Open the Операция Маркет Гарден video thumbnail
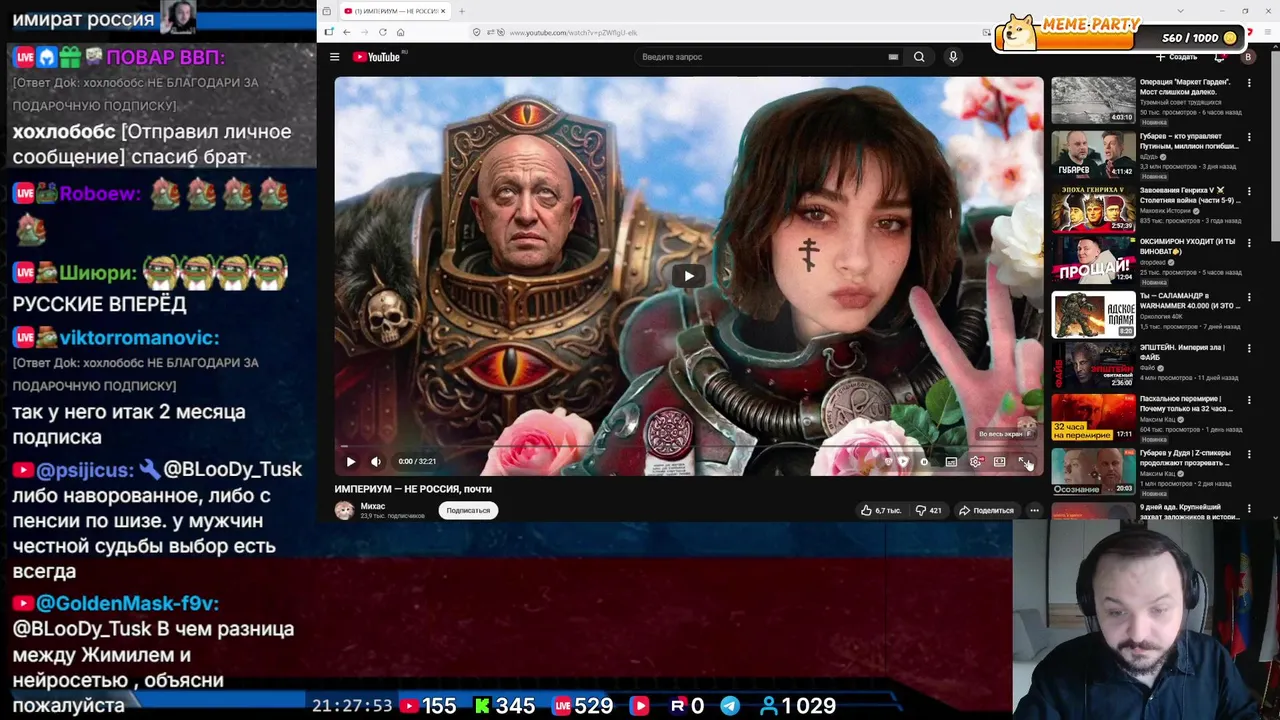 click(1093, 100)
